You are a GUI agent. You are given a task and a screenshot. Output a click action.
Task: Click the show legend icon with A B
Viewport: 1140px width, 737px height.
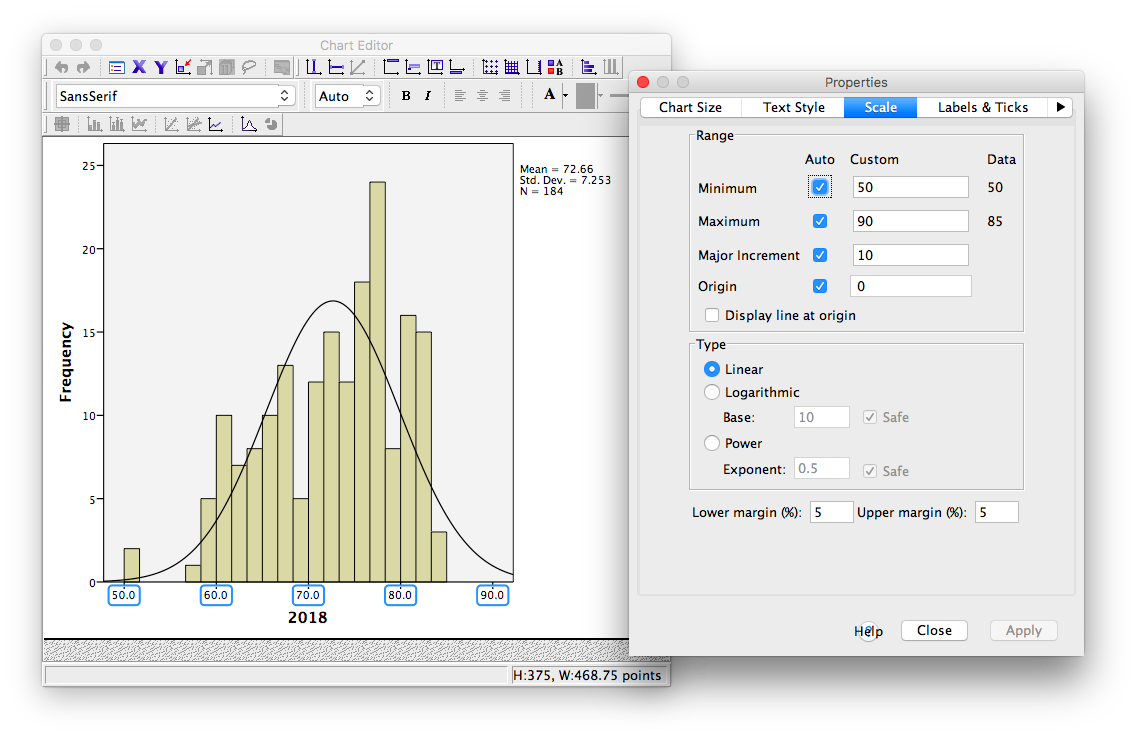(x=555, y=68)
